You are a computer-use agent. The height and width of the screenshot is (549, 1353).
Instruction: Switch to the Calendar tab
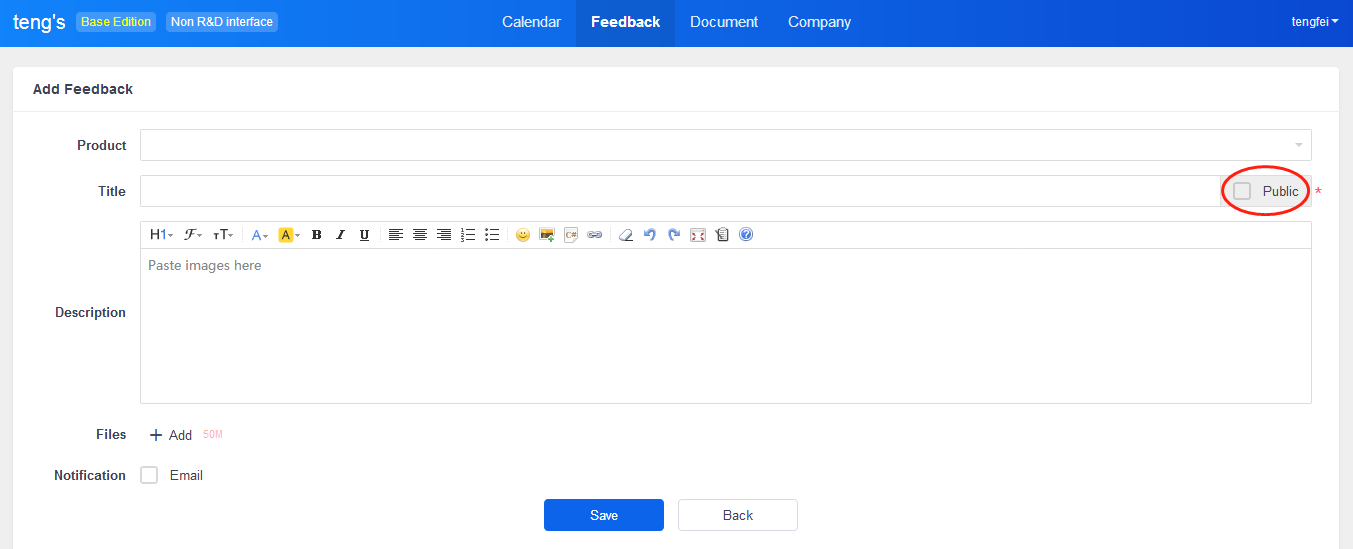coord(531,22)
